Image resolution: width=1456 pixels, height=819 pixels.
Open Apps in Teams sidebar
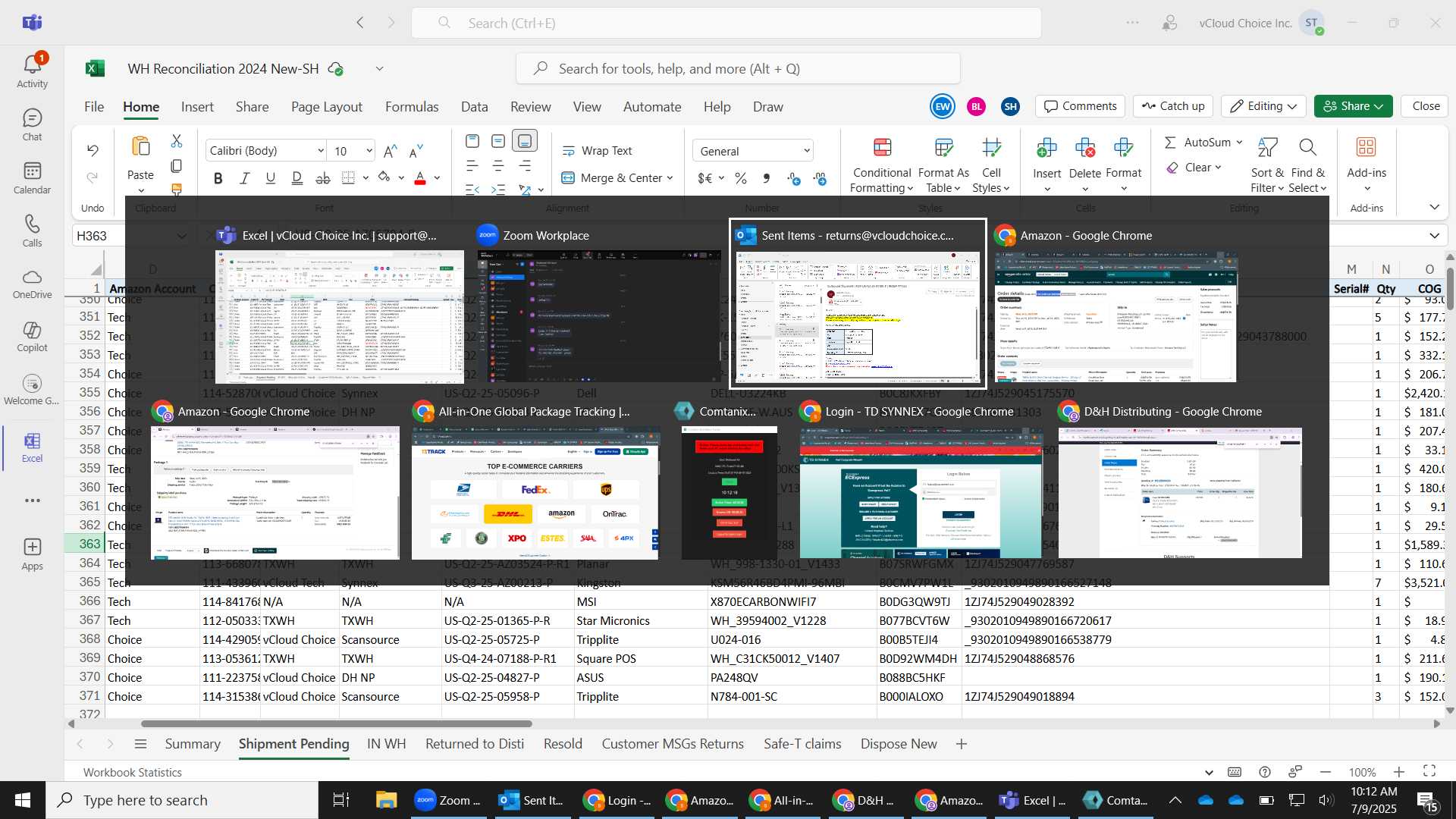pos(32,554)
